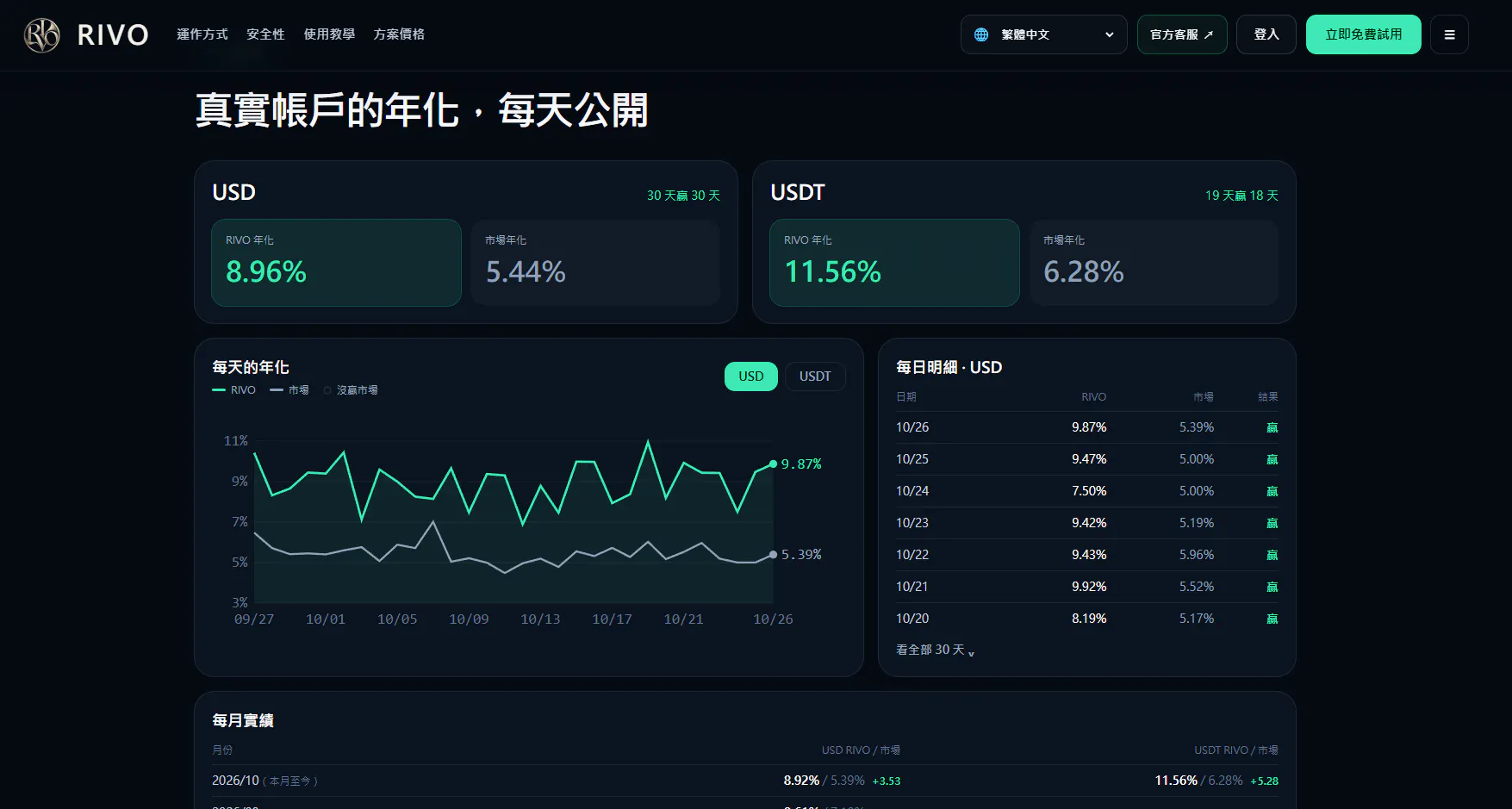
Task: Click the 5.39% market endpoint marker
Action: point(773,555)
